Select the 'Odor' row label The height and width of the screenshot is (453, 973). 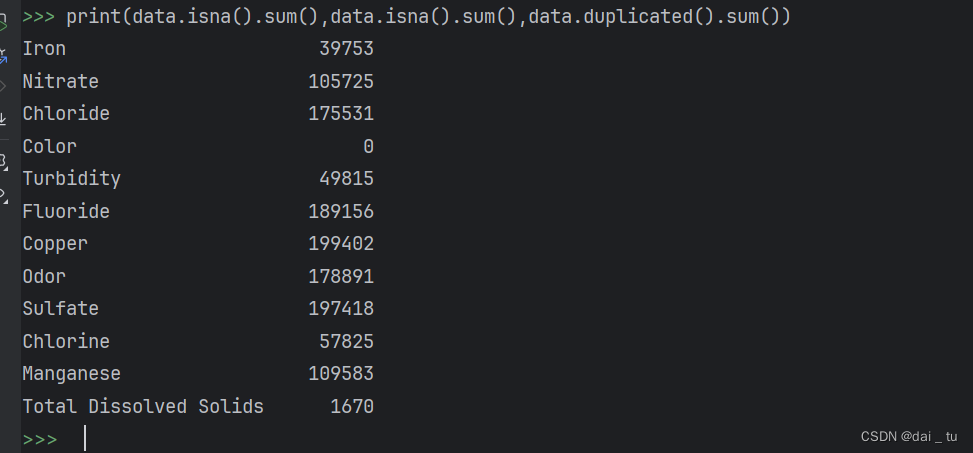tap(44, 276)
